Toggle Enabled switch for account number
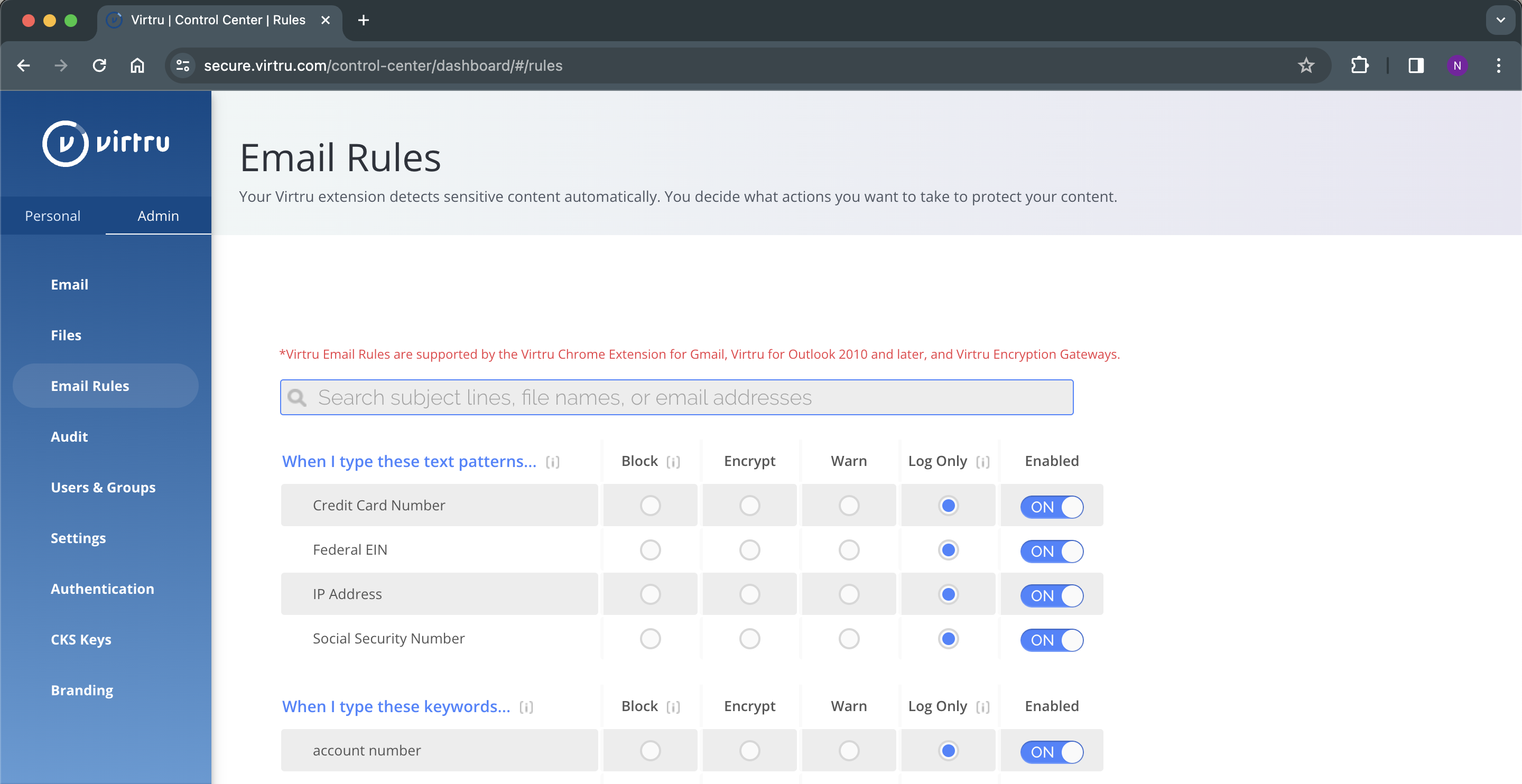 [1052, 752]
